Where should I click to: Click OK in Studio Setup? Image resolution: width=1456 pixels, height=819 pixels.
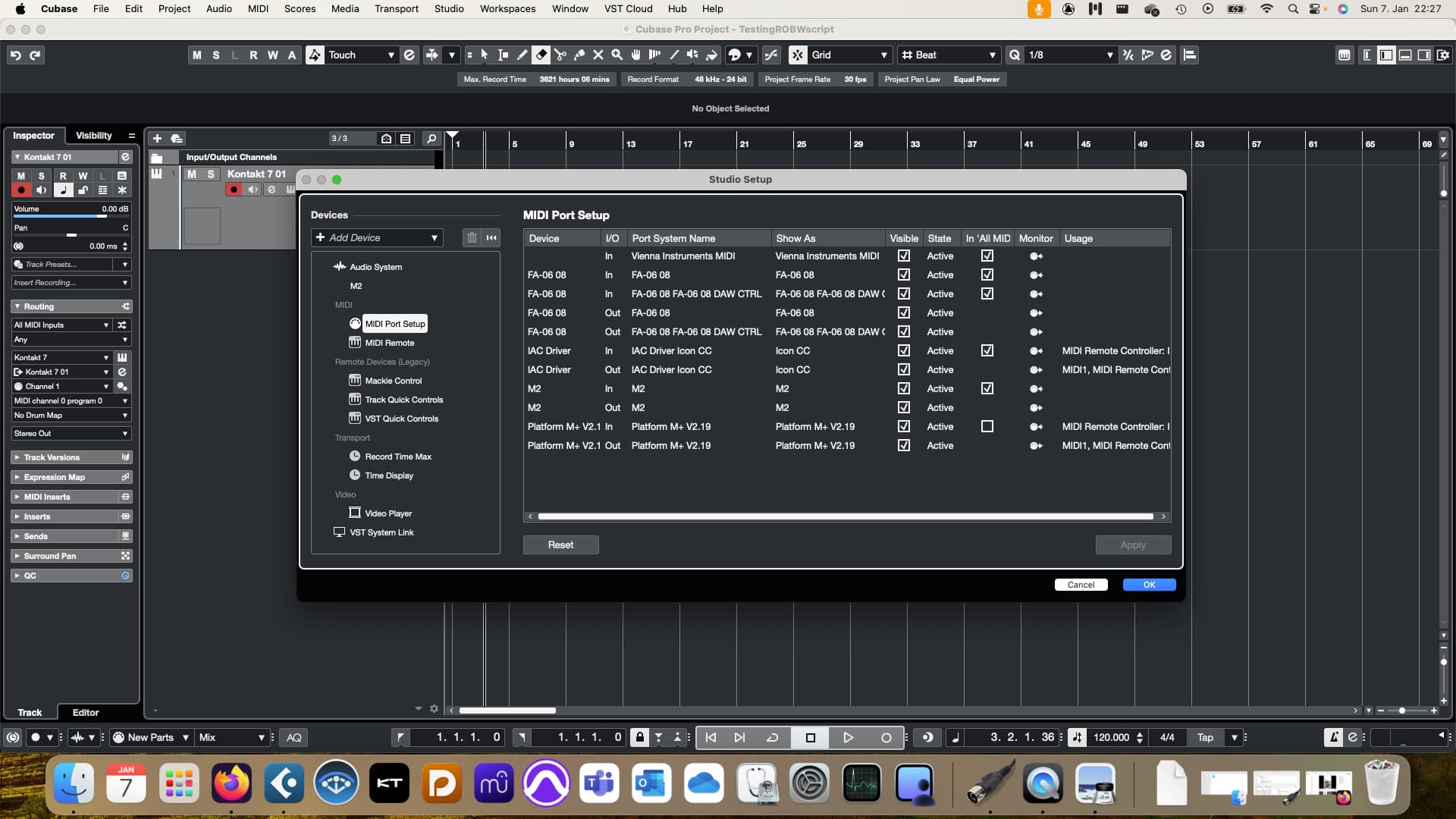tap(1149, 585)
